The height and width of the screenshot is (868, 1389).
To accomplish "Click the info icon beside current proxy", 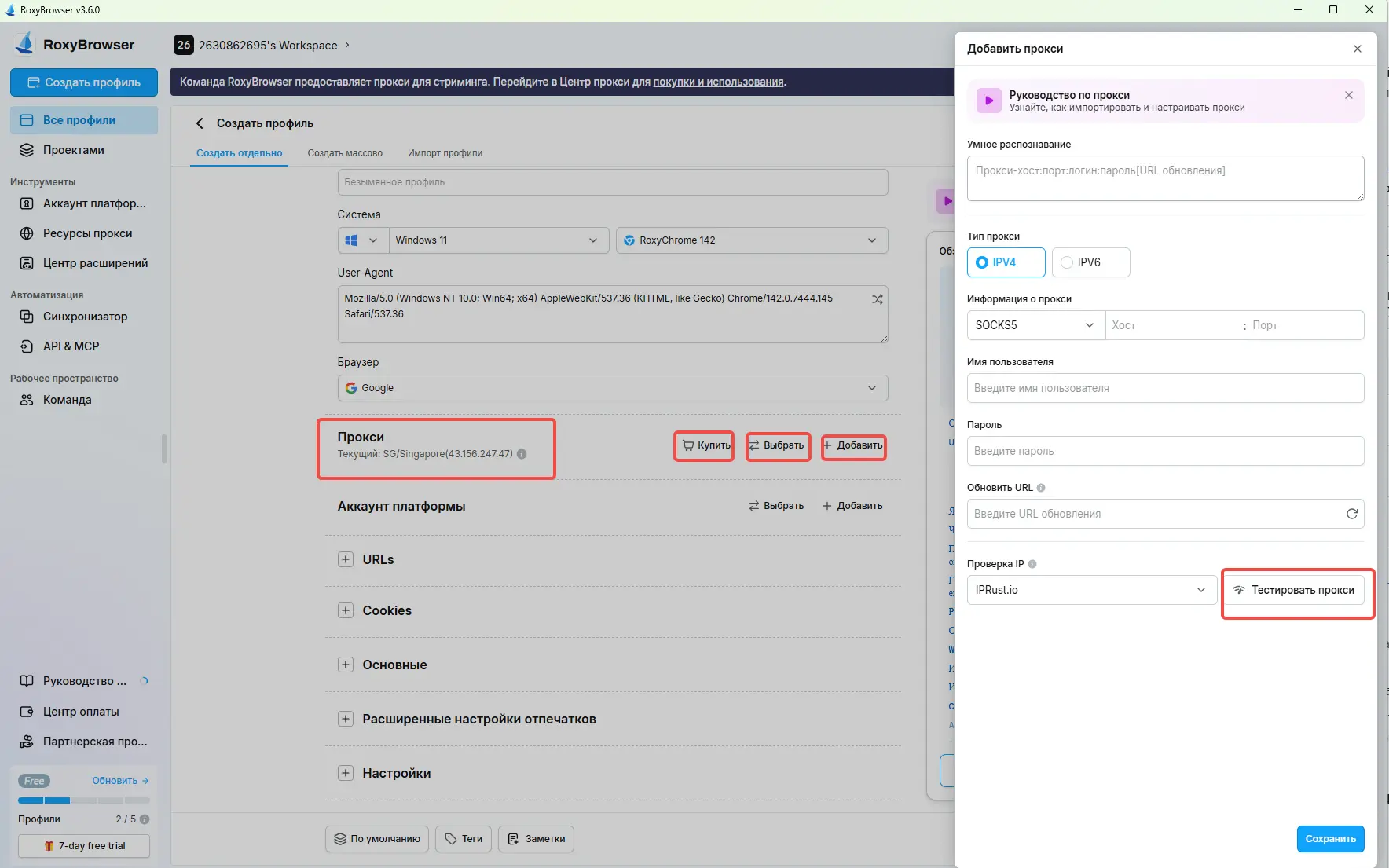I will pyautogui.click(x=522, y=454).
